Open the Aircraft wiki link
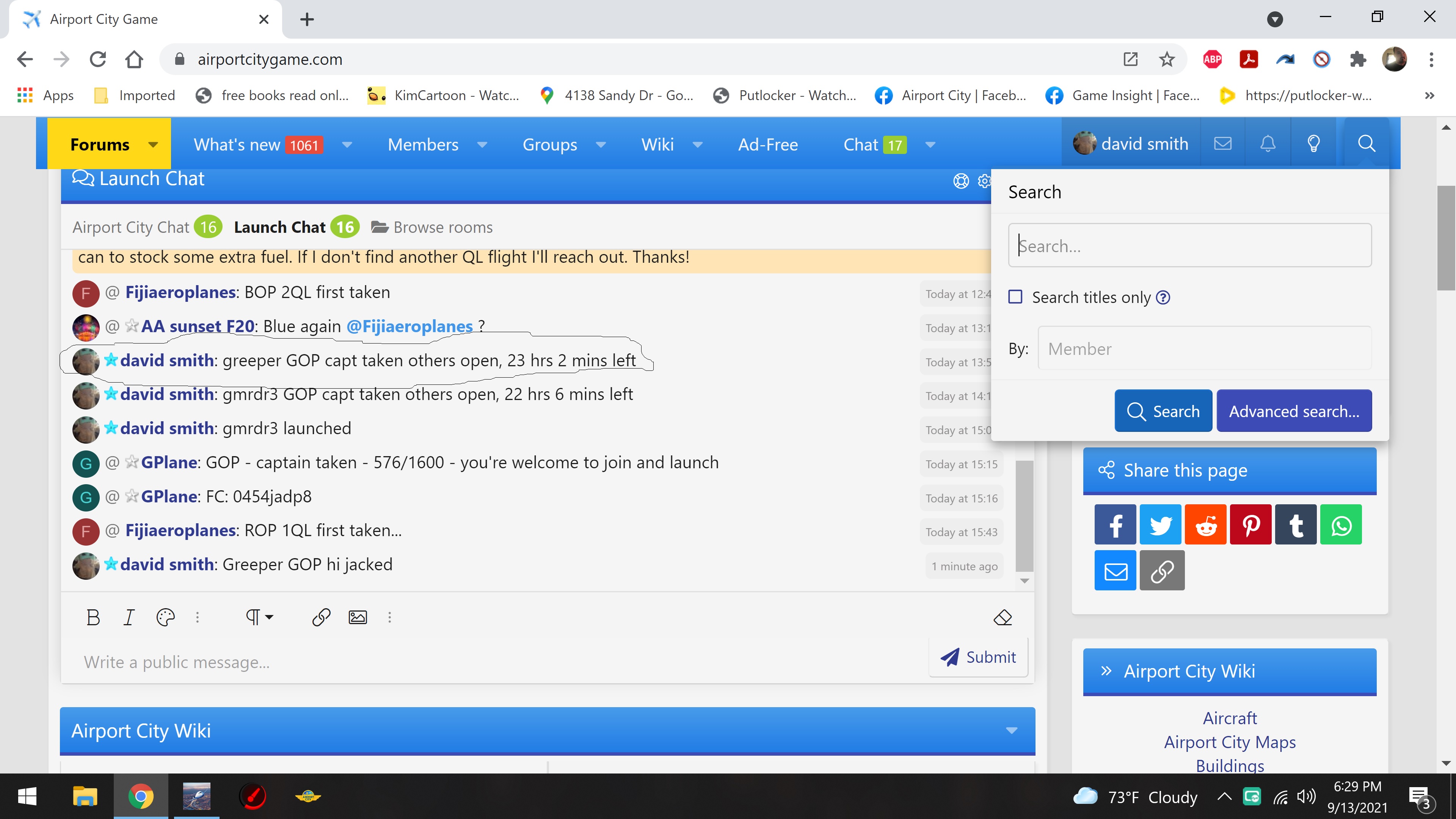 pos(1230,719)
